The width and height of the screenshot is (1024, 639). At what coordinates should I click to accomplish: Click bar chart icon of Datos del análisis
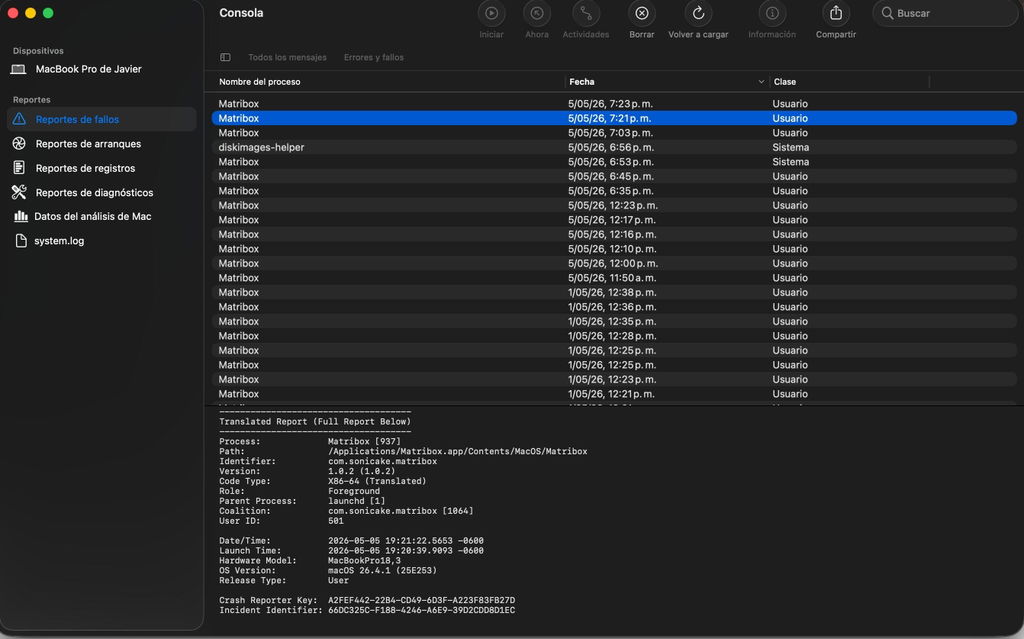pos(21,216)
